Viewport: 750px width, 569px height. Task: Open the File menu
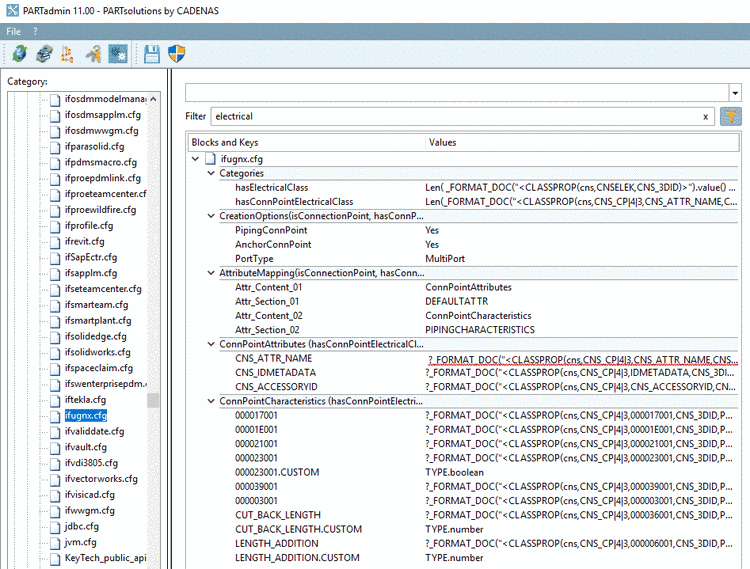[14, 31]
